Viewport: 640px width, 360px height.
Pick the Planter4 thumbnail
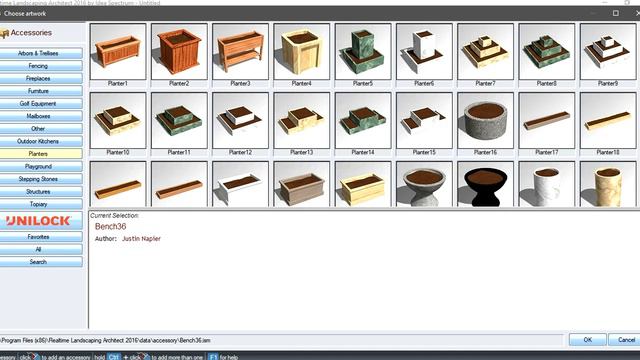pyautogui.click(x=302, y=51)
